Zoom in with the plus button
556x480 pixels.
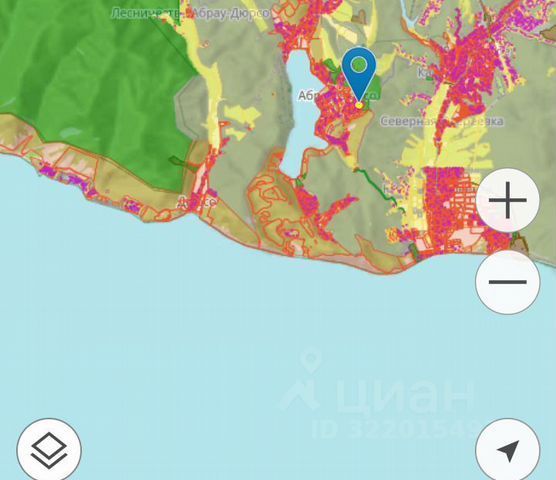pyautogui.click(x=507, y=200)
